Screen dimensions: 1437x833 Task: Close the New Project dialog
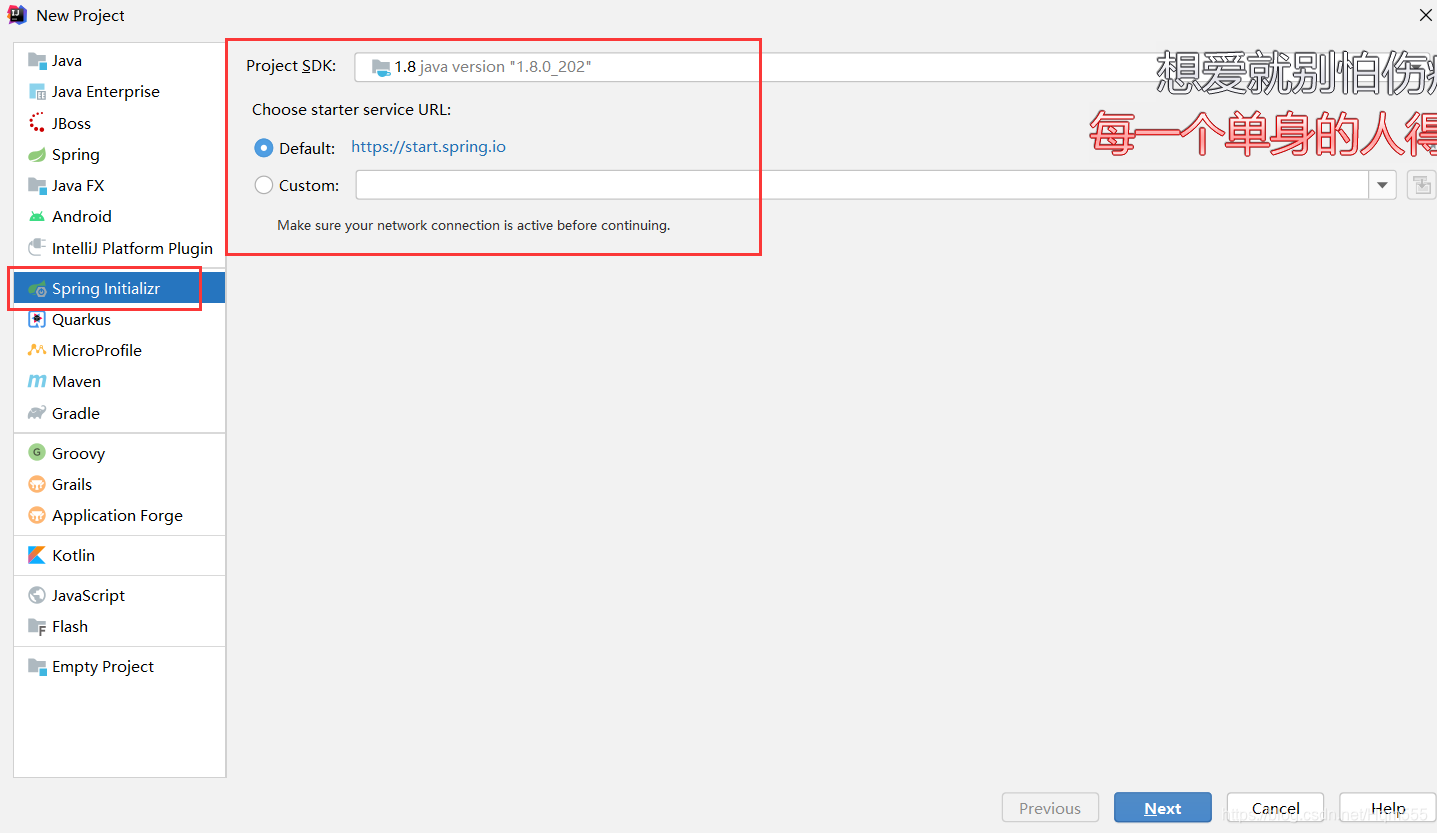pyautogui.click(x=1426, y=15)
